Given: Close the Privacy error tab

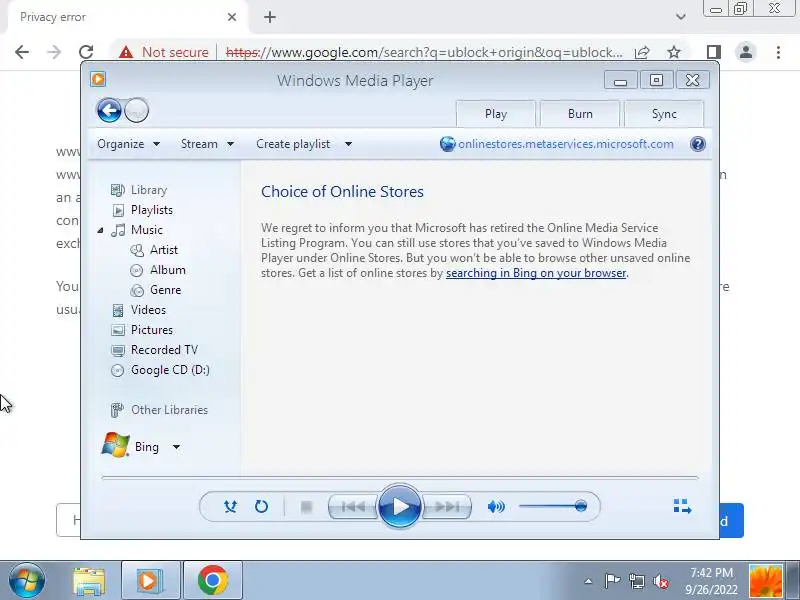Looking at the screenshot, I should click(x=232, y=17).
